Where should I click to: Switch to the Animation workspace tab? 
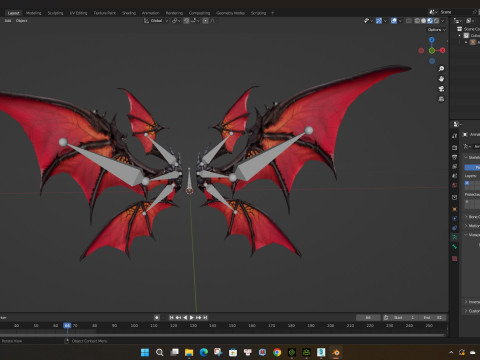point(151,13)
